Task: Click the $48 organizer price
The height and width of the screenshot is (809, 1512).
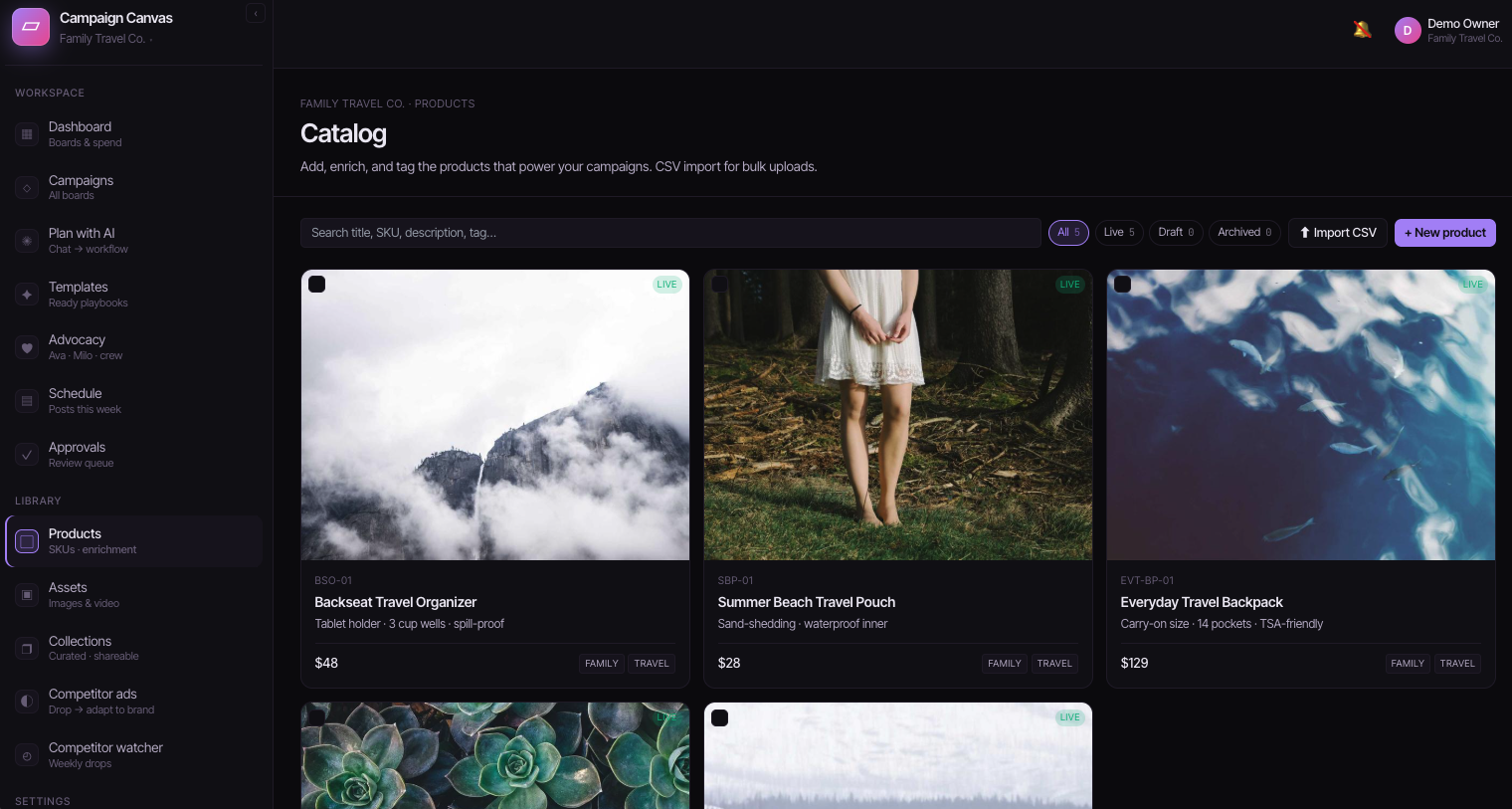Action: coord(326,663)
